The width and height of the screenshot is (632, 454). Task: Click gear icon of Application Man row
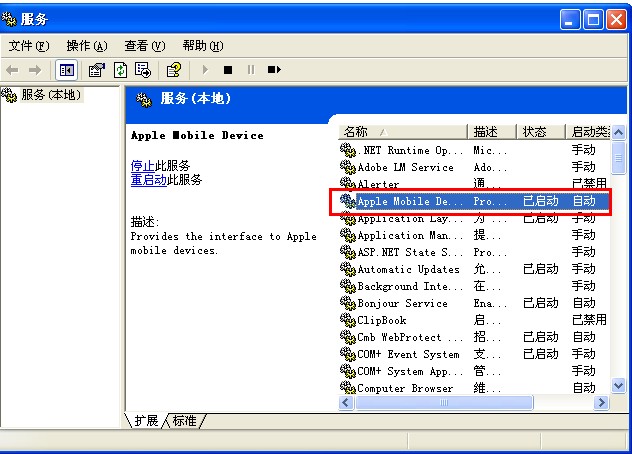pyautogui.click(x=347, y=235)
